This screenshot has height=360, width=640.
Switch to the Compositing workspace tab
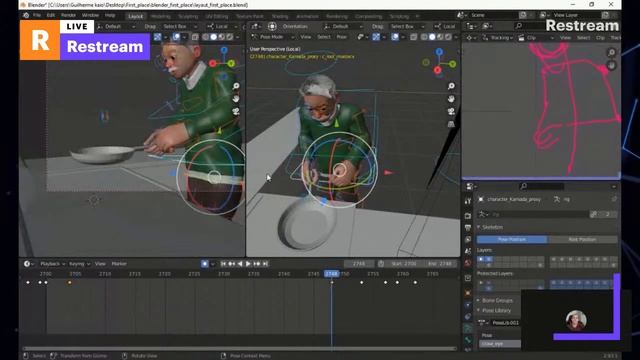[369, 16]
